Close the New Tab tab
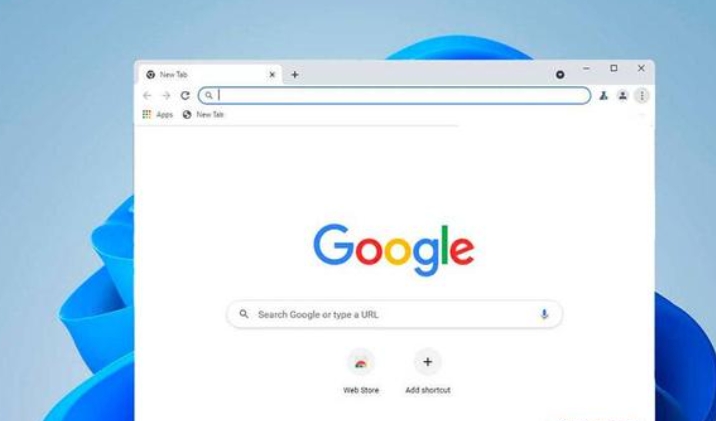 pos(272,74)
